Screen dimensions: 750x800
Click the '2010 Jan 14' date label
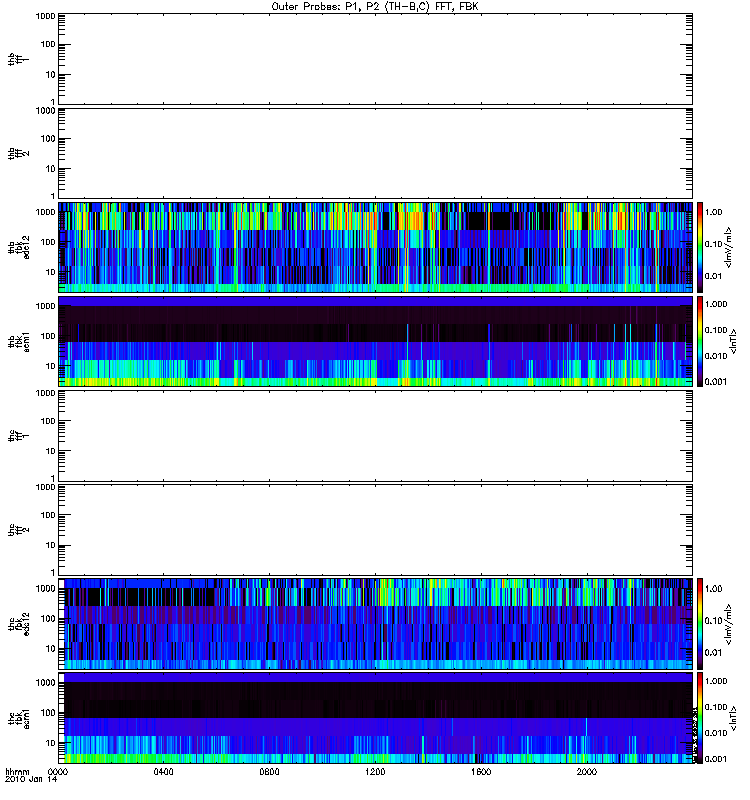31,780
